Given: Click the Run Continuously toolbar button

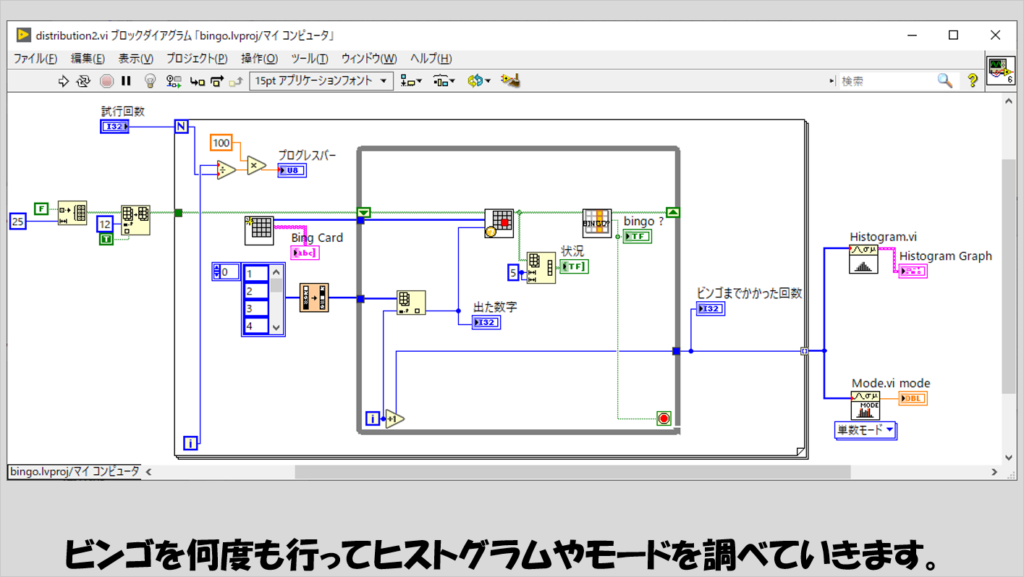Looking at the screenshot, I should 85,81.
